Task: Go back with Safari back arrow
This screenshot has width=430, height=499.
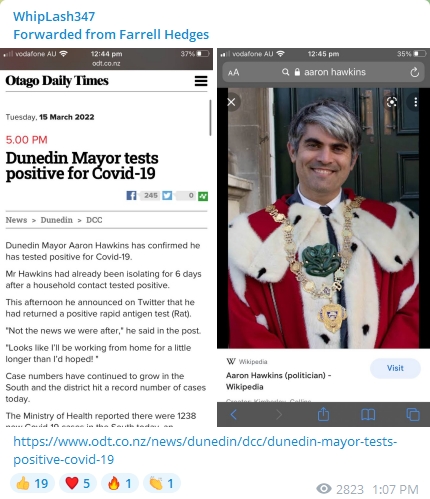Action: click(234, 415)
